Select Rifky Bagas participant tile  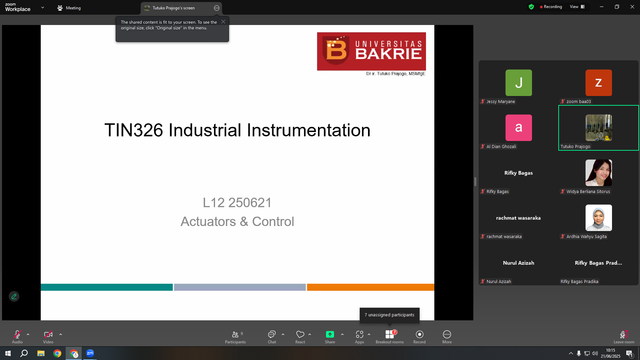pos(518,173)
